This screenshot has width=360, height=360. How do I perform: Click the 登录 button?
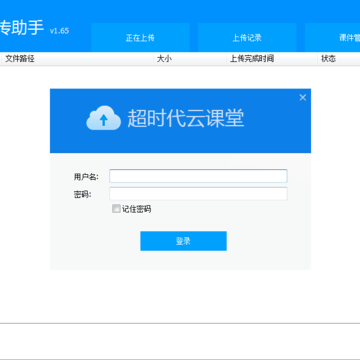[x=183, y=241]
